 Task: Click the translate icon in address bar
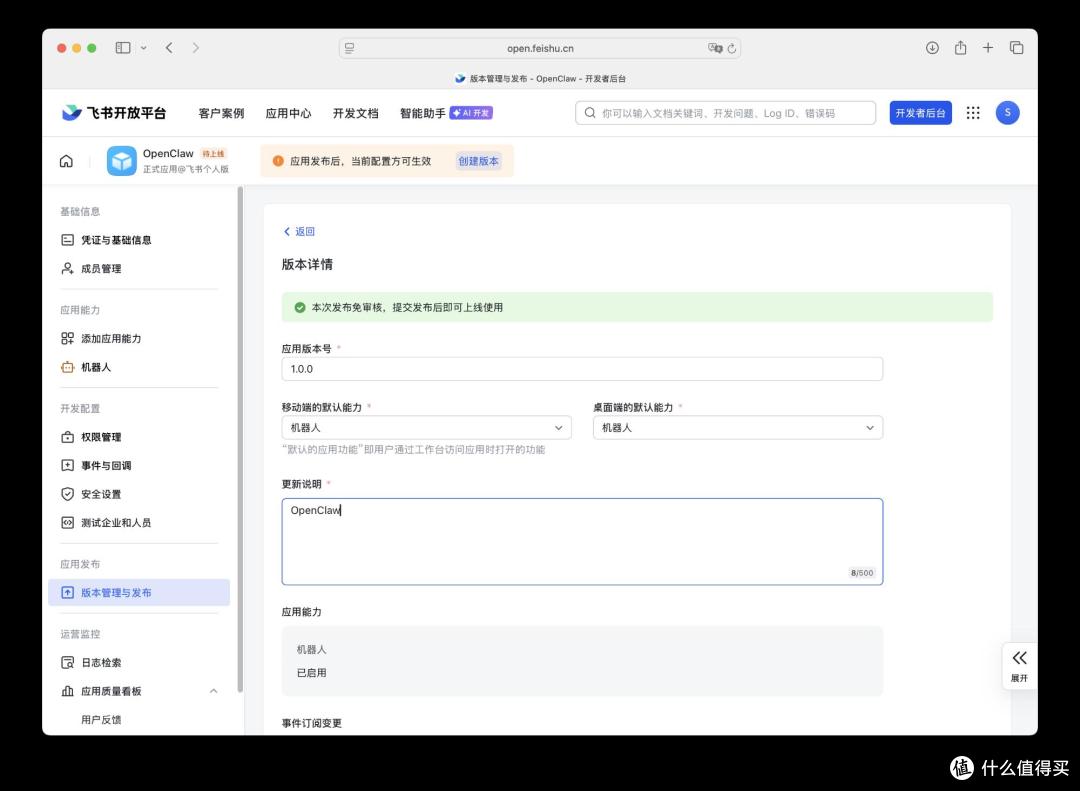pos(715,48)
